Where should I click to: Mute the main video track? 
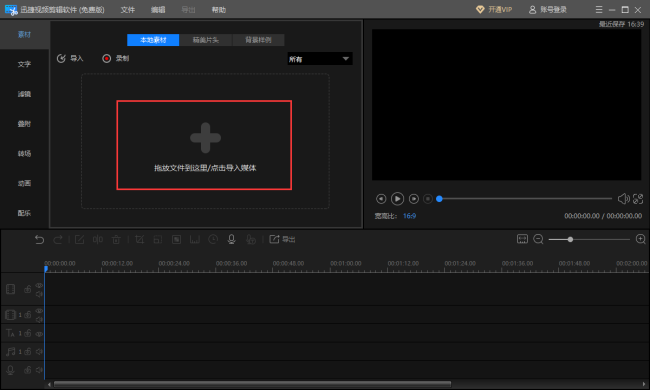tap(39, 294)
